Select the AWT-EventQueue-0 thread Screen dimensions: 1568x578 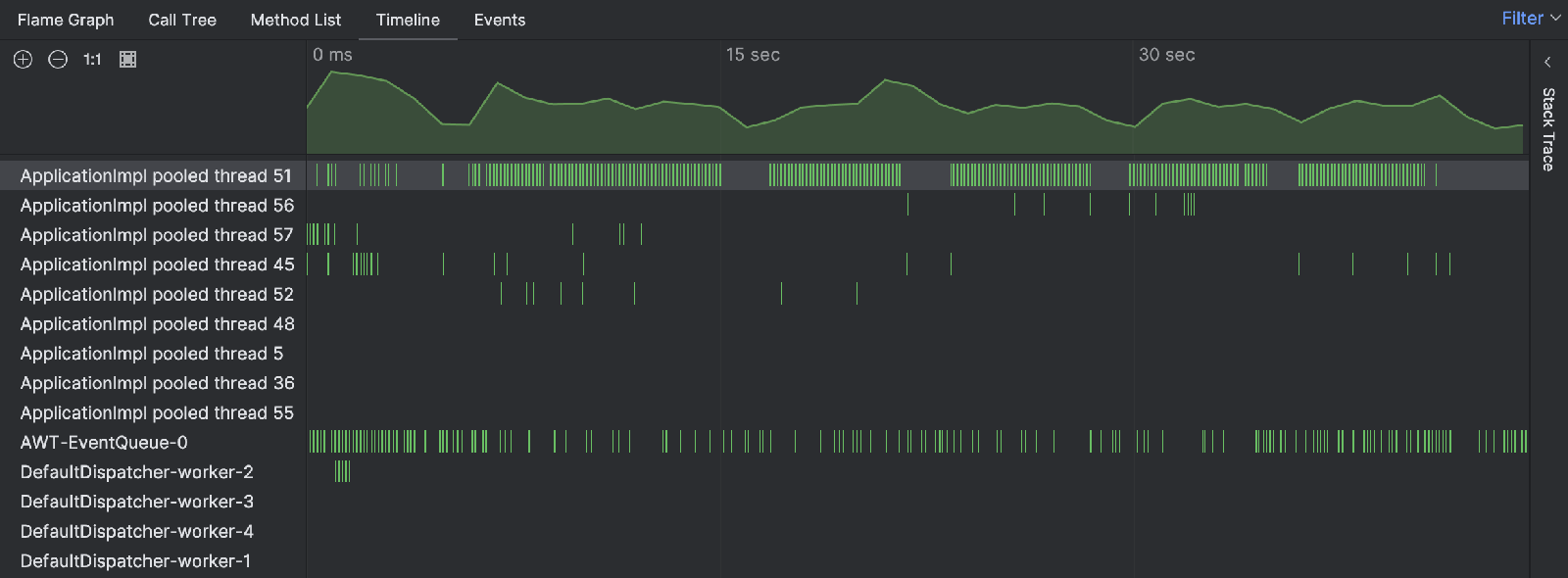coord(764,442)
